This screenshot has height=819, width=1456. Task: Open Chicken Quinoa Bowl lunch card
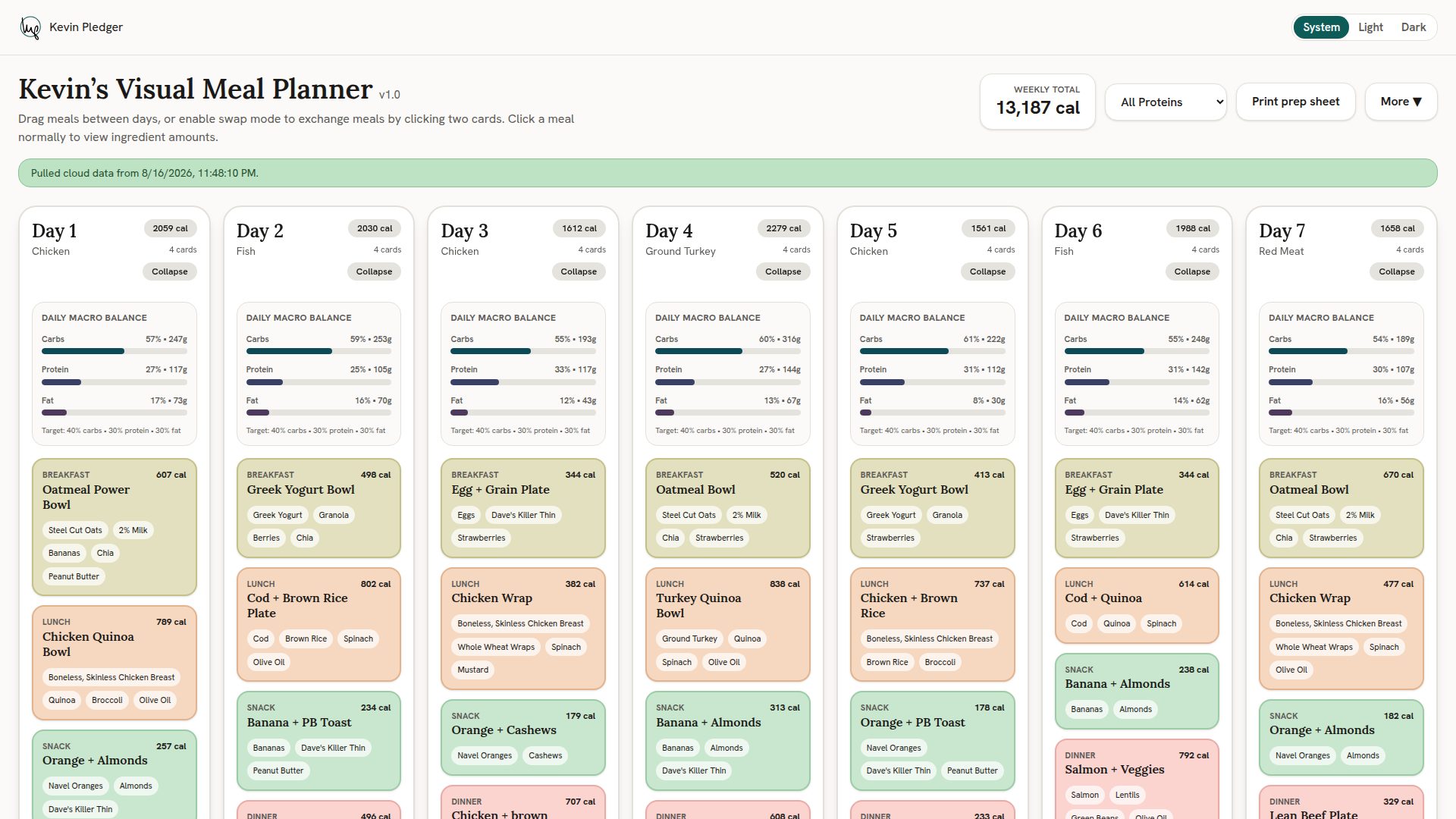coord(115,663)
